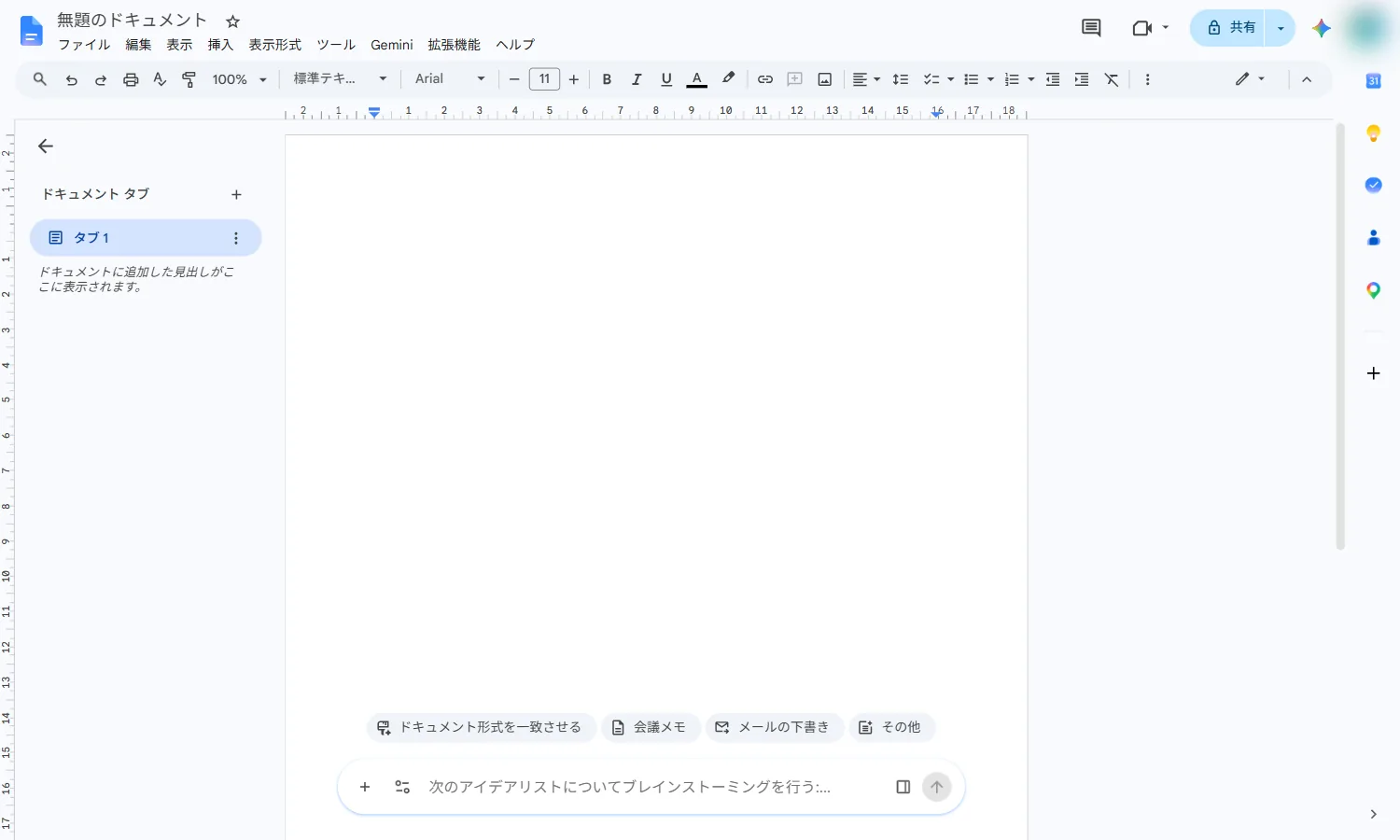Screen dimensions: 1400x840
Task: Toggle bold formatting
Action: 607,79
